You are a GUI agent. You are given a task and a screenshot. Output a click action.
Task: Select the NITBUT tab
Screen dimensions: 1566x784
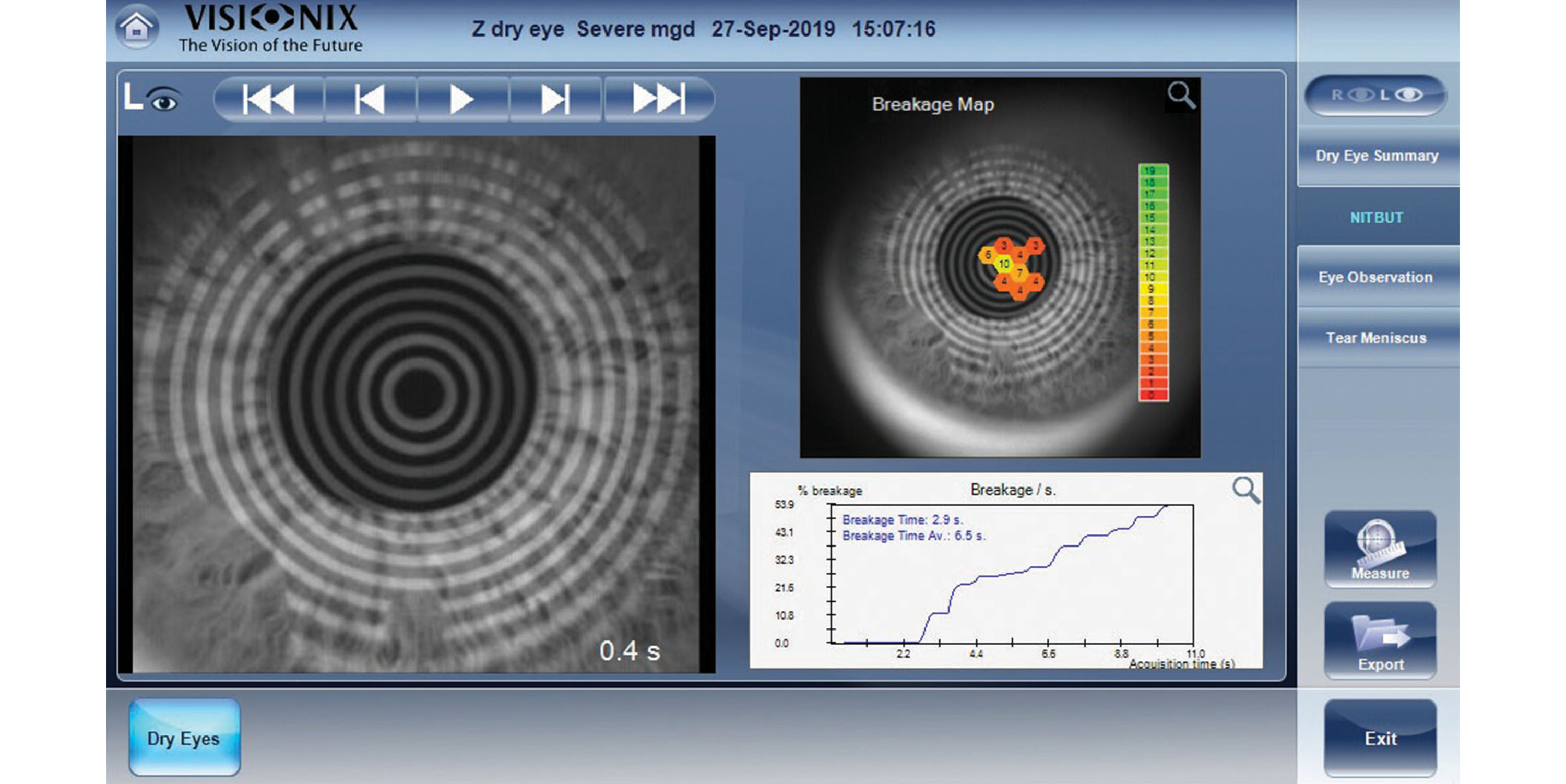click(x=1377, y=218)
